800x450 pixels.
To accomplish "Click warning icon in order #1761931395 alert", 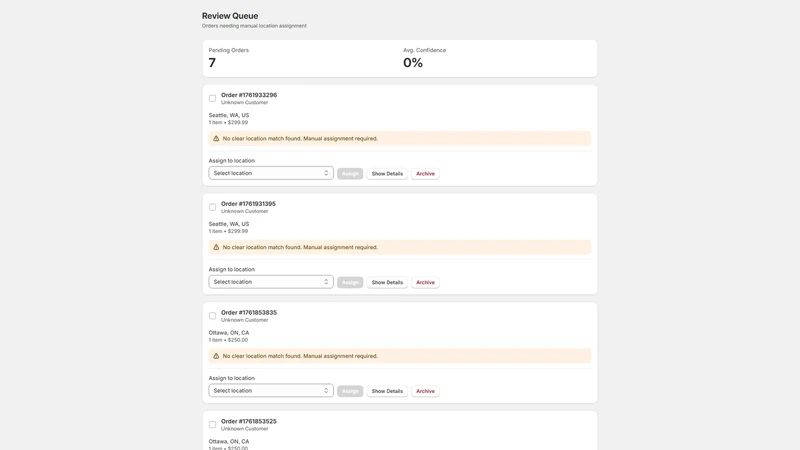I will tap(216, 247).
